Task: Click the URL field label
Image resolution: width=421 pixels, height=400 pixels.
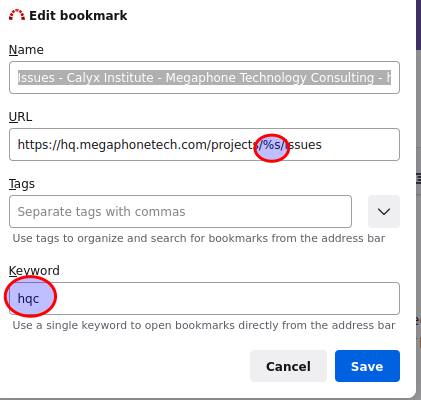Action: [20, 117]
